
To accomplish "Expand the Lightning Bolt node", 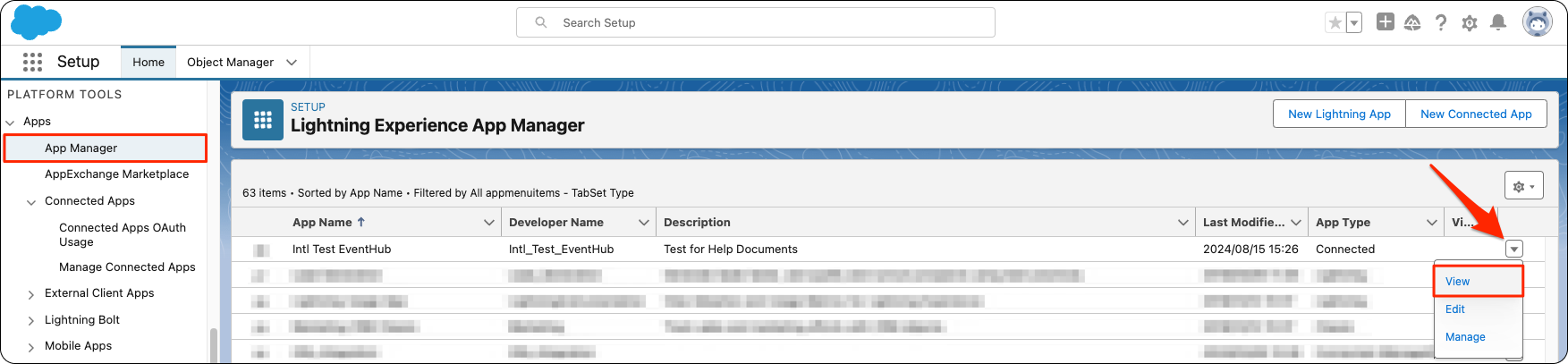I will pos(31,321).
